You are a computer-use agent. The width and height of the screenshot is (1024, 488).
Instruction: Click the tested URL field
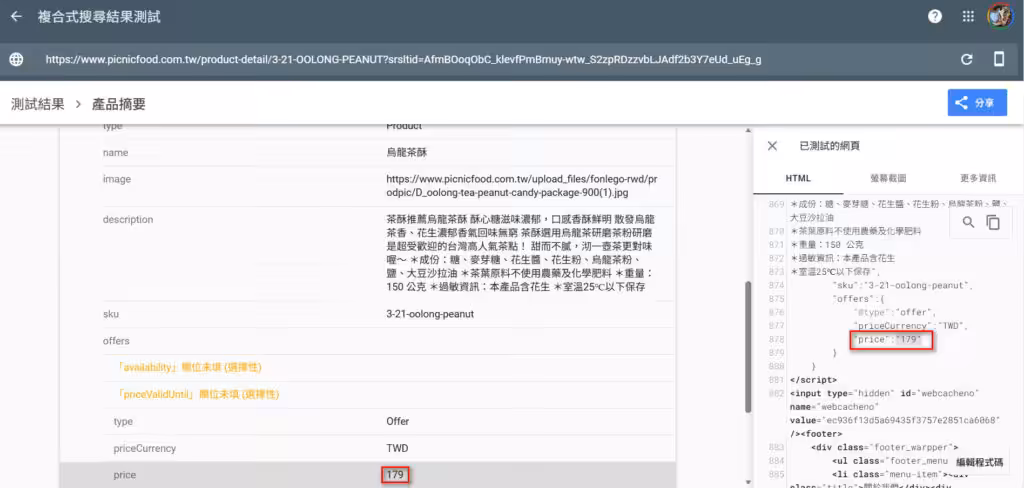click(403, 59)
